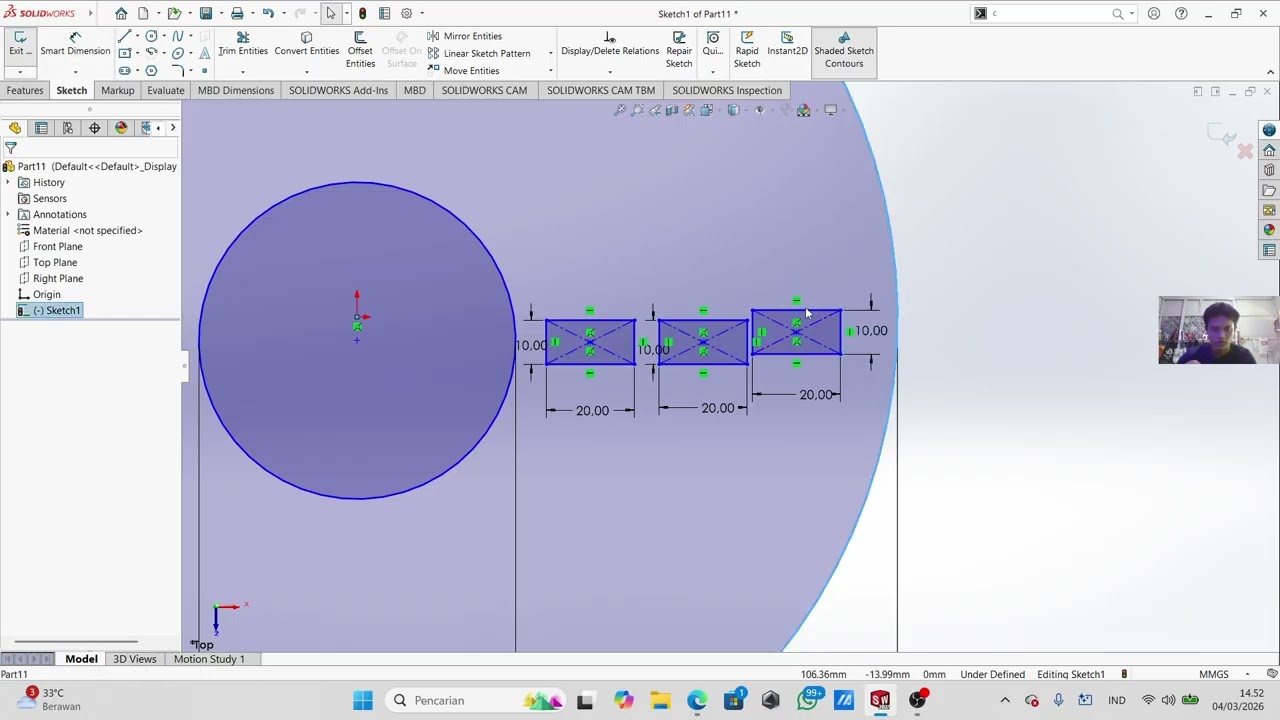Viewport: 1280px width, 720px height.
Task: Click Offset Entities tool
Action: click(x=360, y=50)
